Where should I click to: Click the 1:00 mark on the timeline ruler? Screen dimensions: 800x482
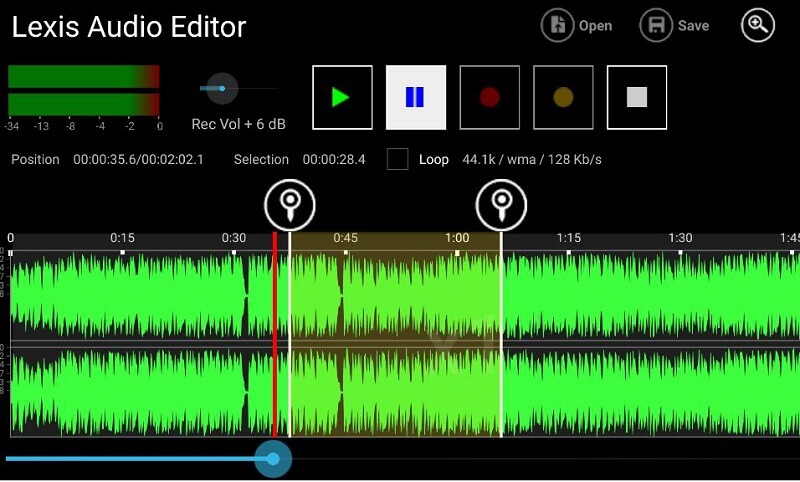(x=457, y=238)
